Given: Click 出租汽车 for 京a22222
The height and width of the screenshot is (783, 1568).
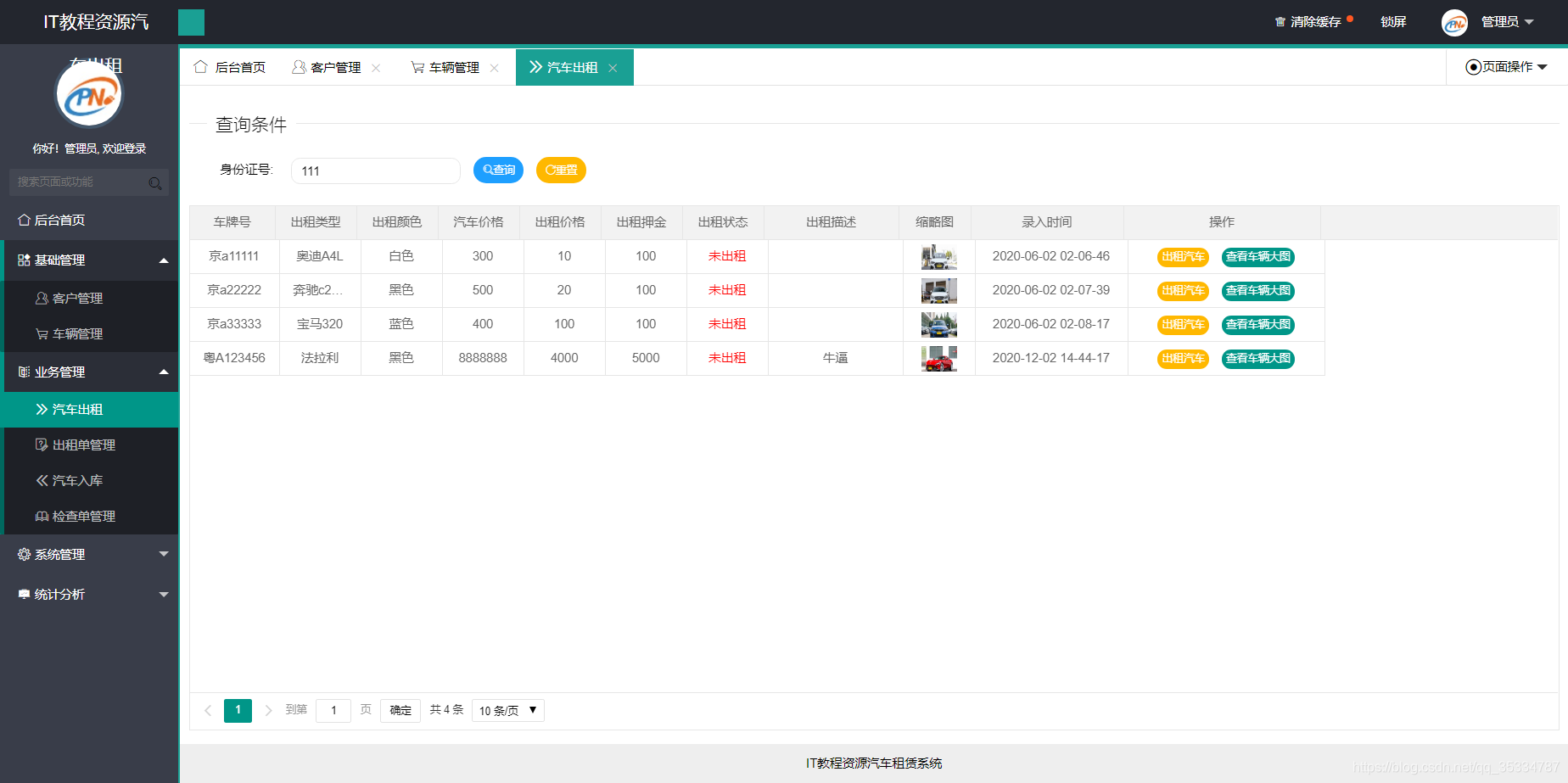Looking at the screenshot, I should point(1183,290).
